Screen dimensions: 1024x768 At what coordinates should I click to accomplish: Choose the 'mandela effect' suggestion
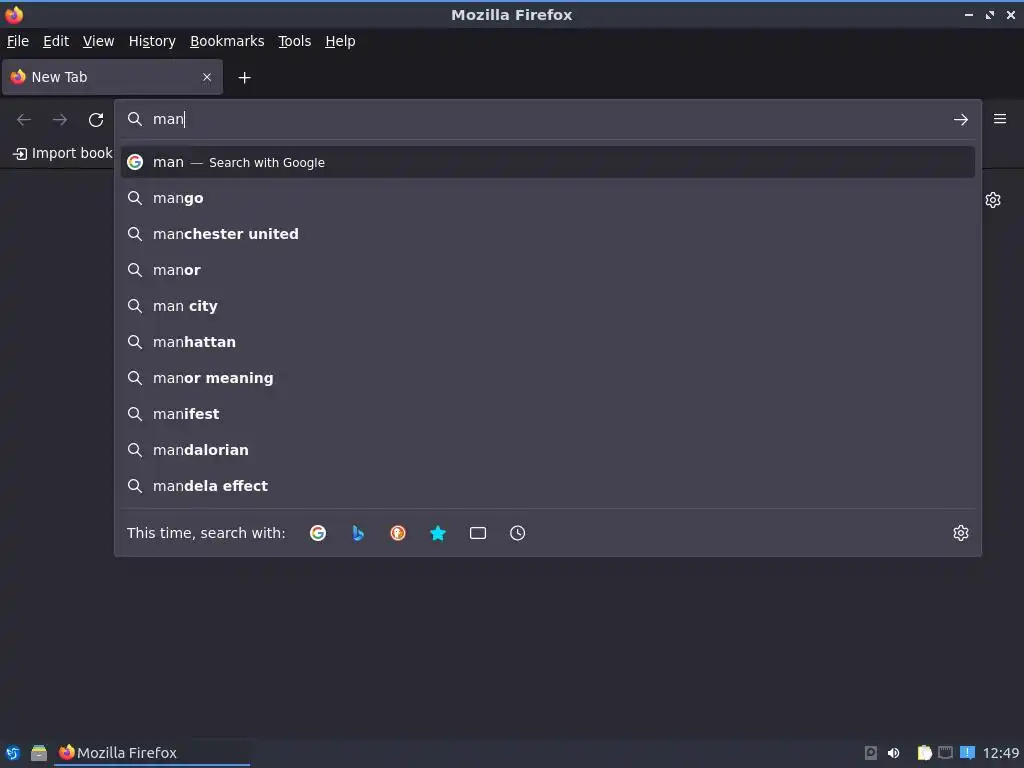coord(547,485)
